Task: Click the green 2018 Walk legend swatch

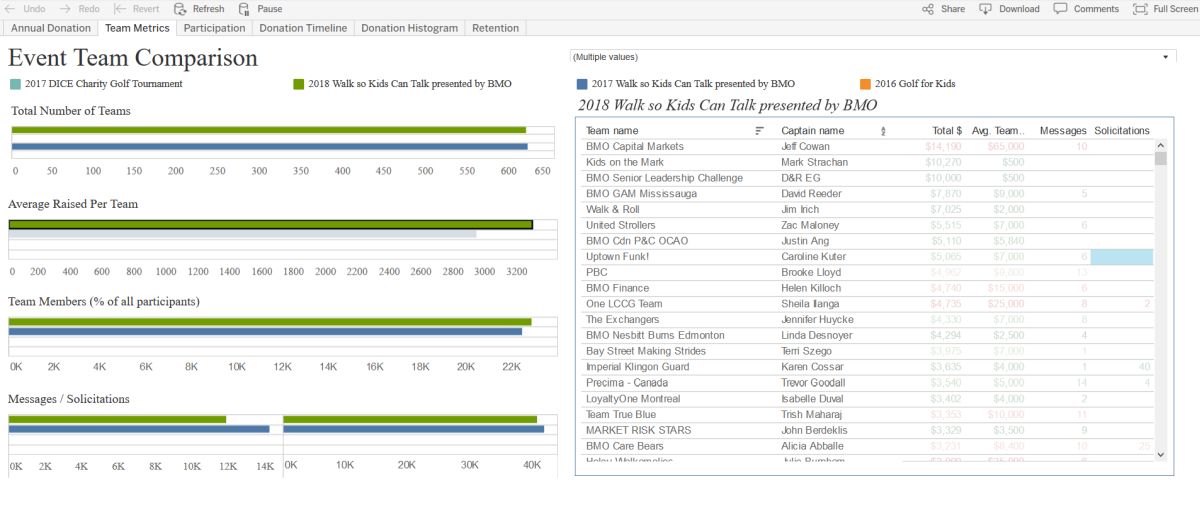Action: [298, 84]
